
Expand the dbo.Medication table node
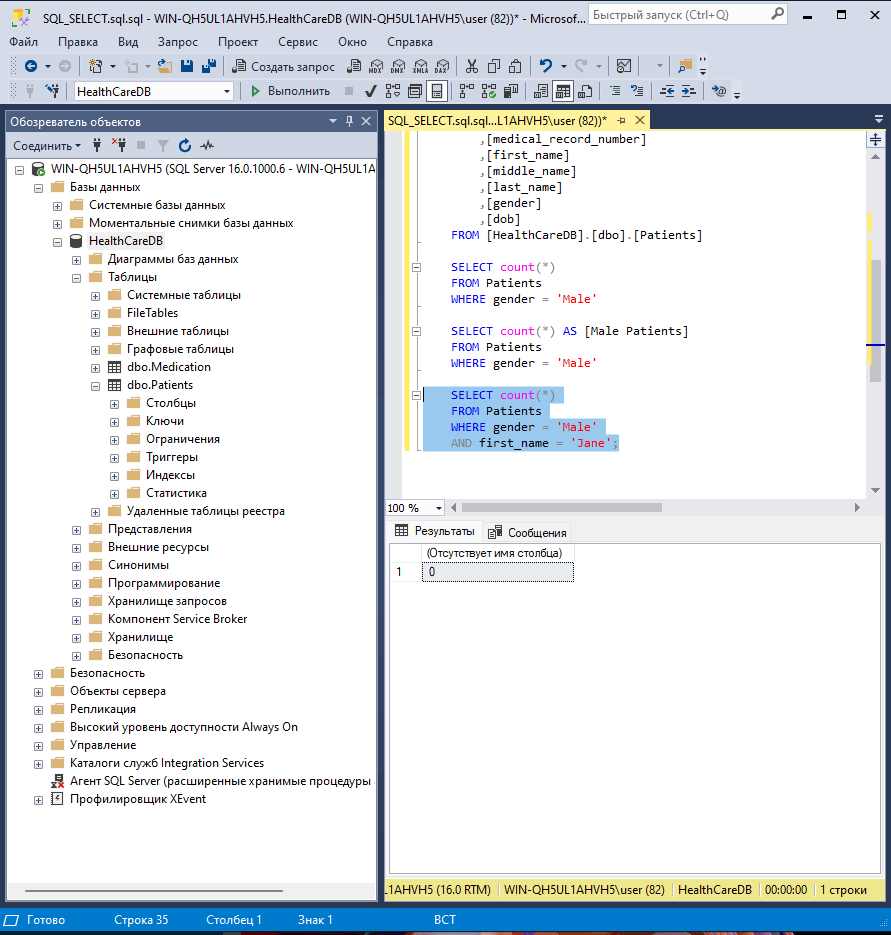tap(95, 368)
